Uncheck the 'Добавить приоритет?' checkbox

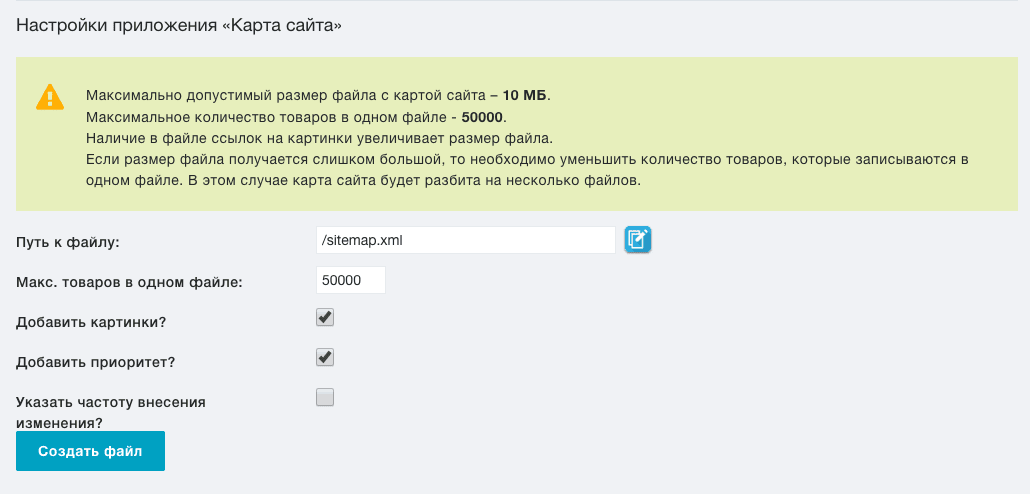(x=325, y=357)
